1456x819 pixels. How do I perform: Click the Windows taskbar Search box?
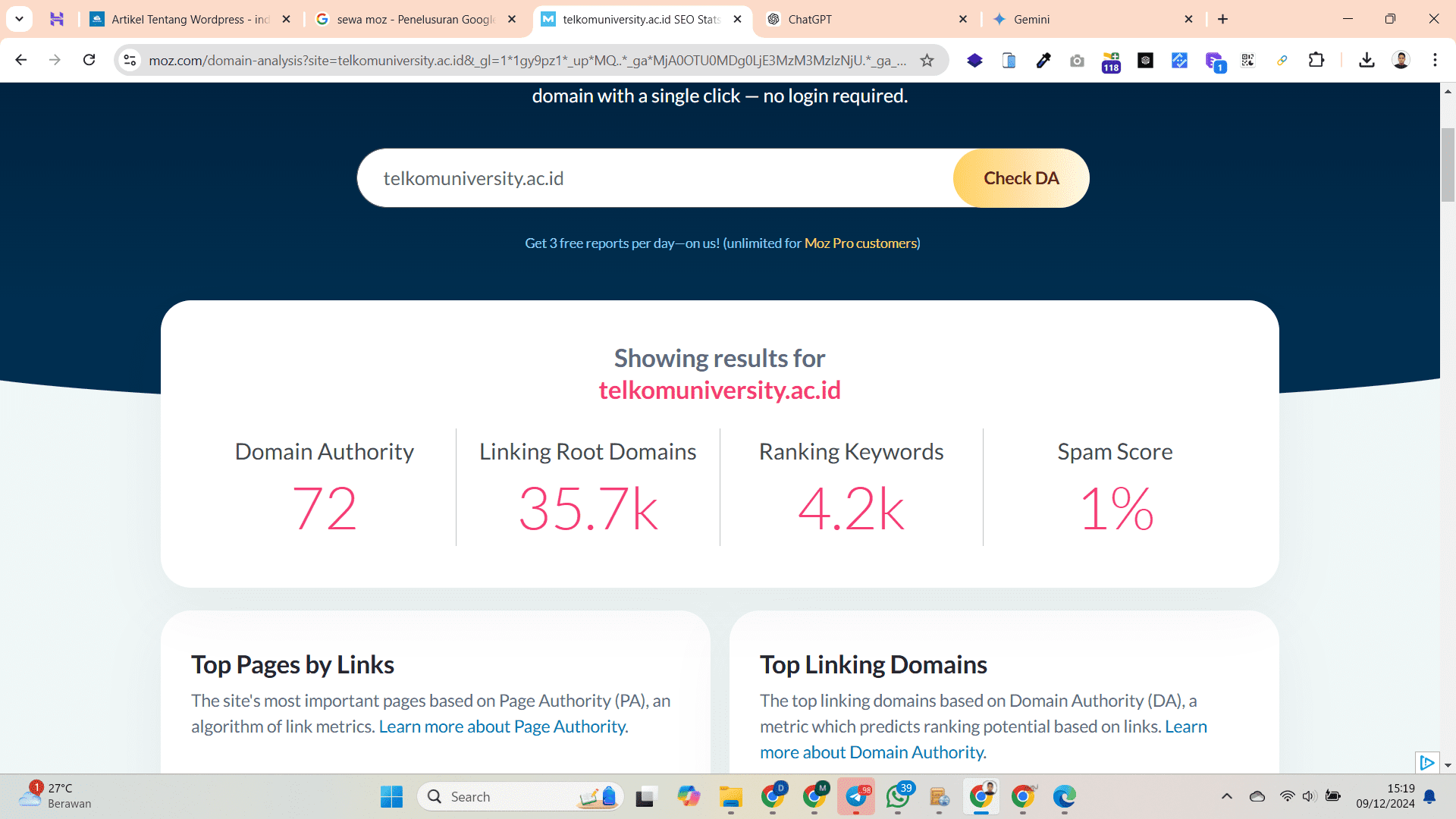[520, 796]
